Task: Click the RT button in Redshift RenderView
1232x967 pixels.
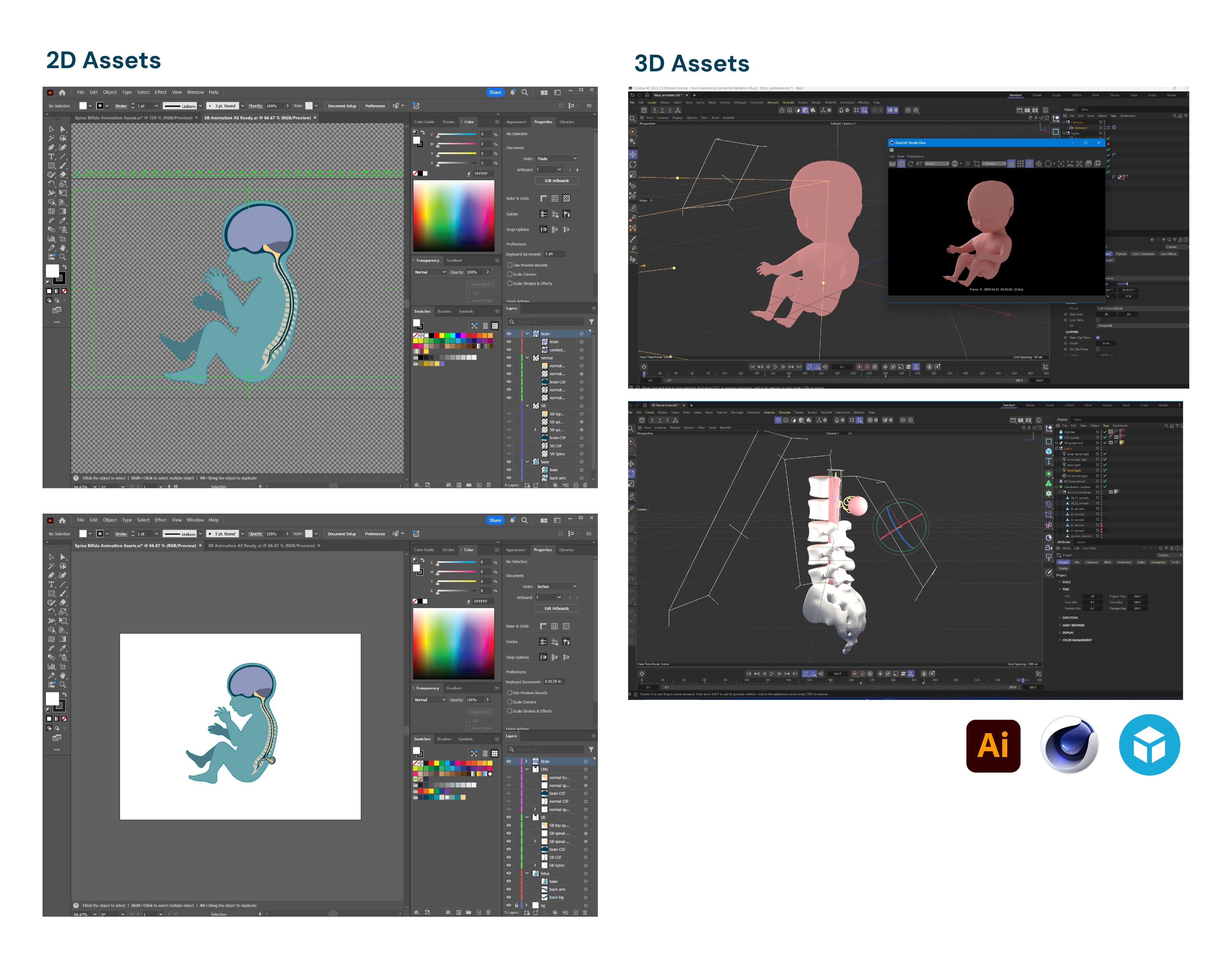Action: point(919,164)
